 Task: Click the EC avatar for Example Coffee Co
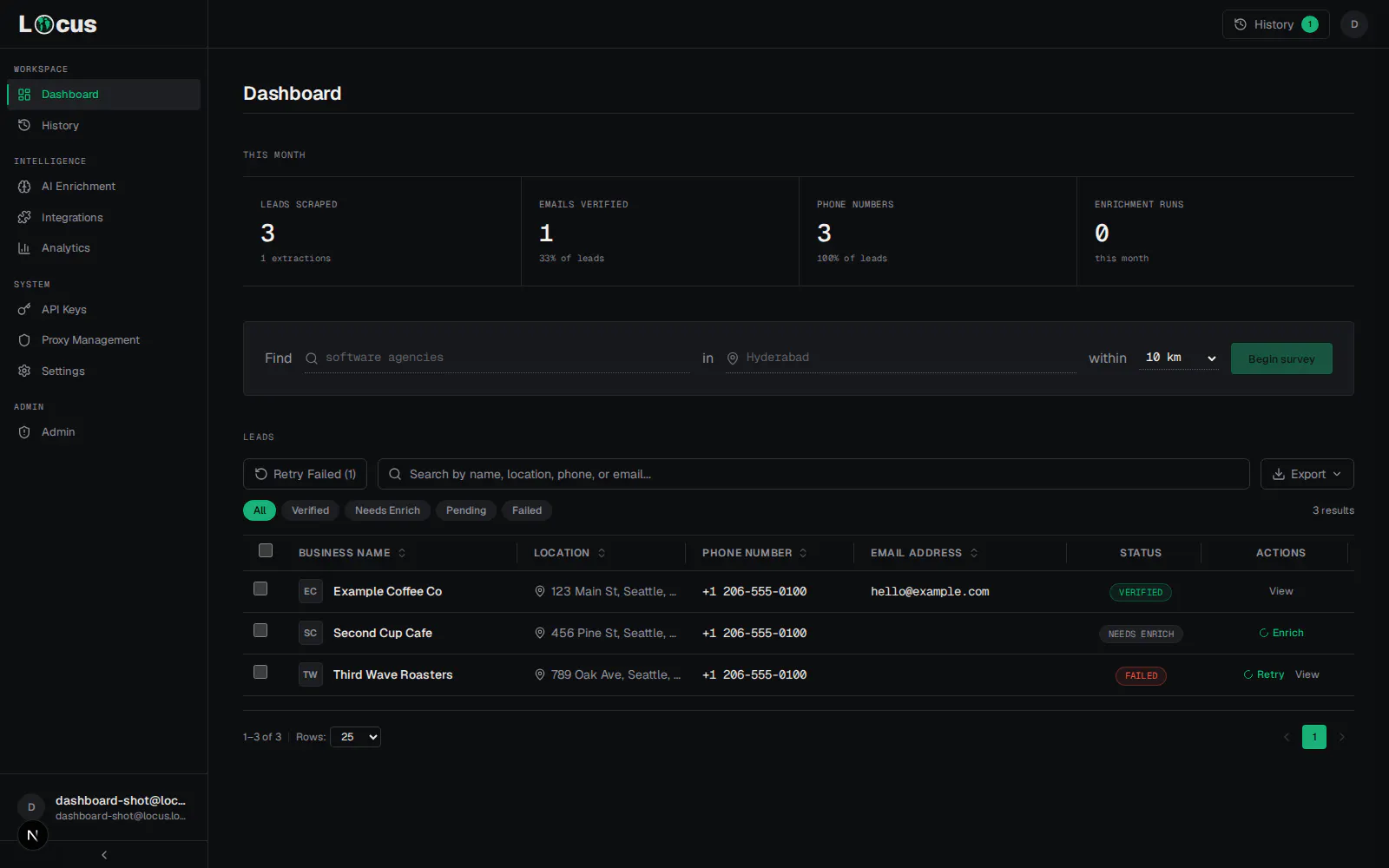point(311,591)
